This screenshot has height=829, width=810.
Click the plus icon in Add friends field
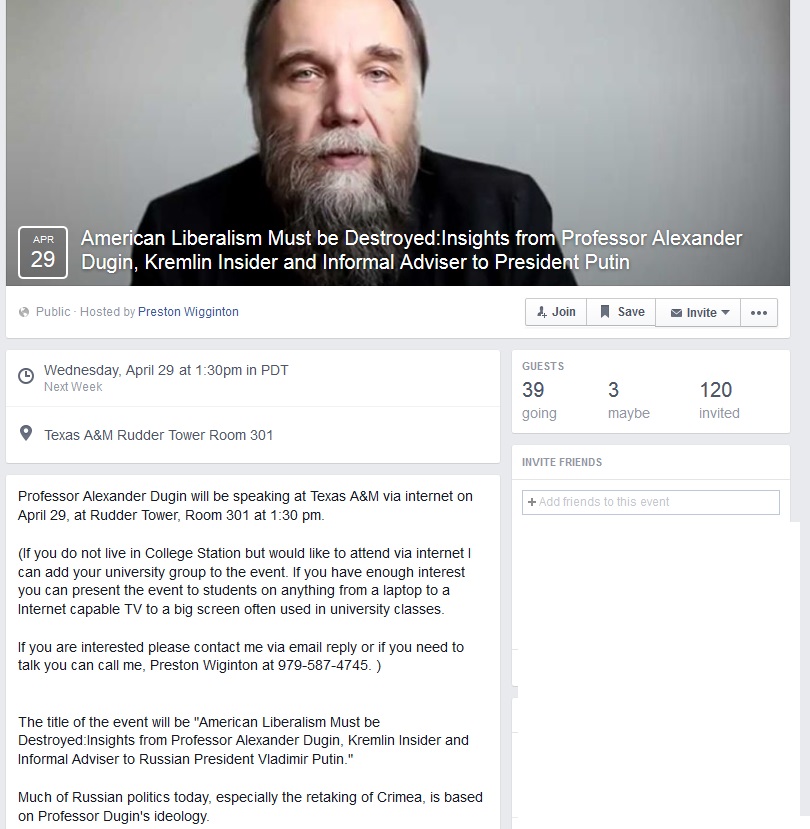click(532, 502)
